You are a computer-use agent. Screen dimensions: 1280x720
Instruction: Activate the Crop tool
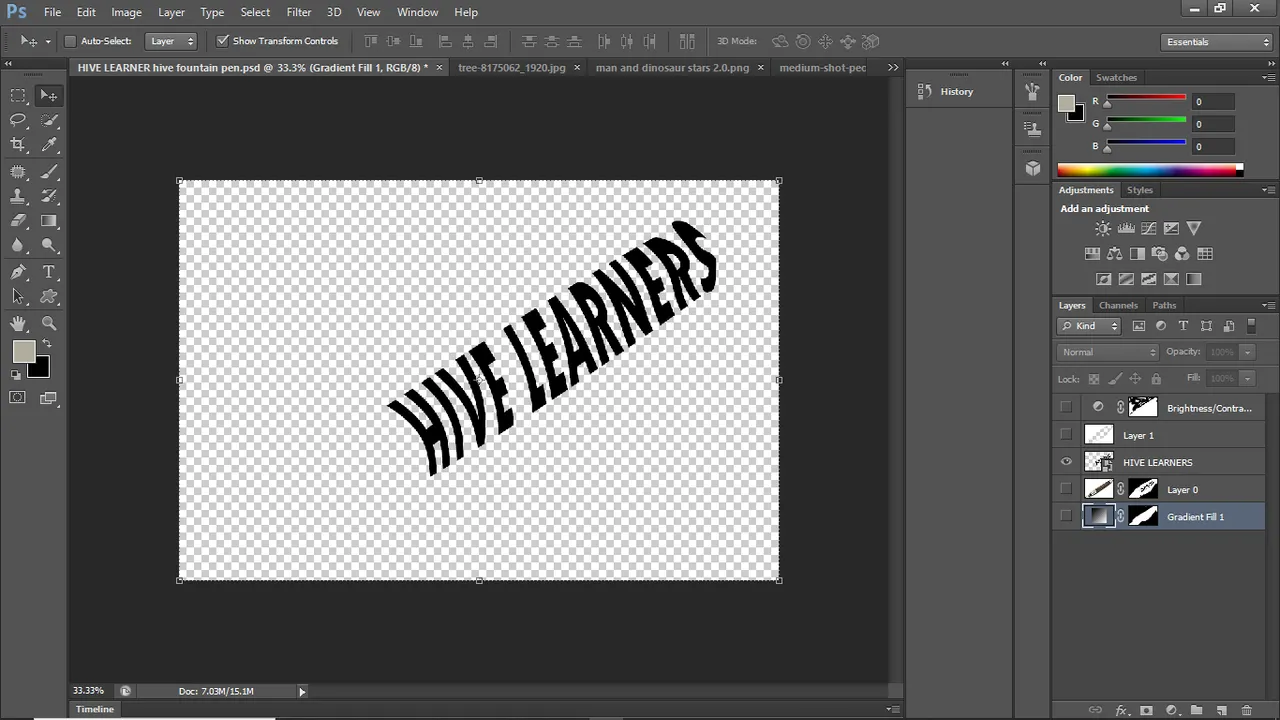point(18,146)
